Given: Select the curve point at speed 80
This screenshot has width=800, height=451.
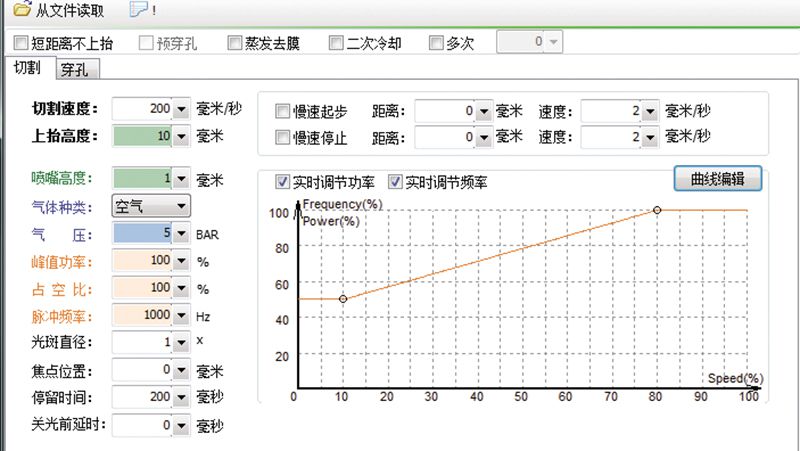Looking at the screenshot, I should [657, 210].
